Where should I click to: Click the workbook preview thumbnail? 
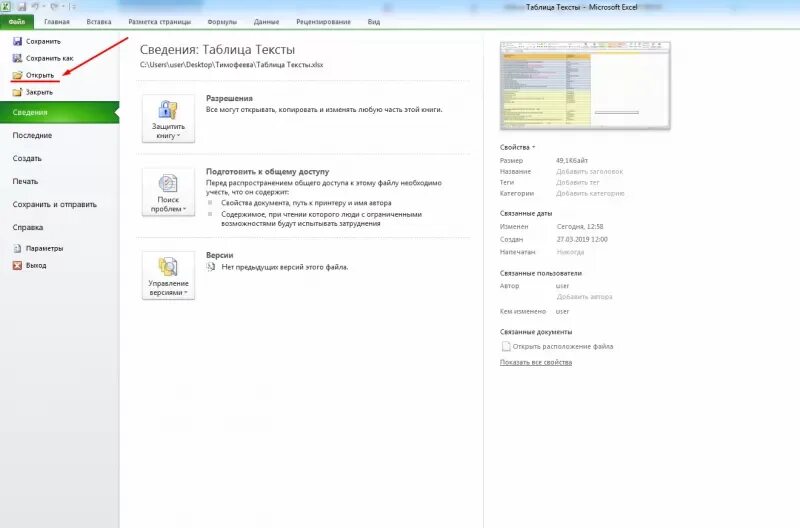pos(585,85)
